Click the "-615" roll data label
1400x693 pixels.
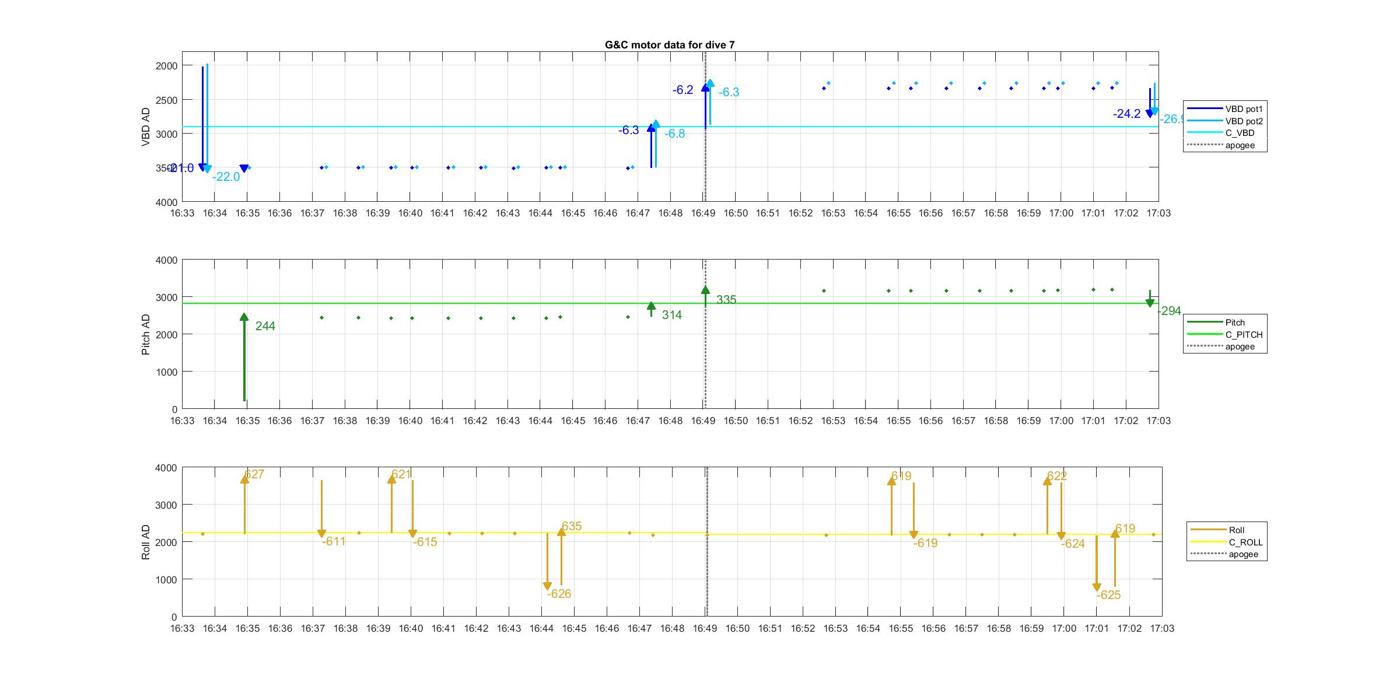[x=425, y=542]
